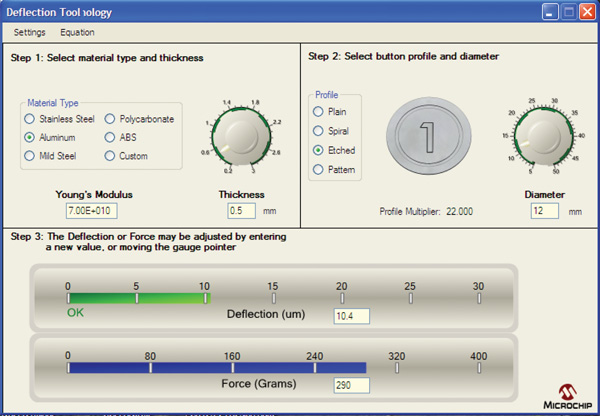Select Mild Steel material
The width and height of the screenshot is (600, 416).
pyautogui.click(x=30, y=156)
